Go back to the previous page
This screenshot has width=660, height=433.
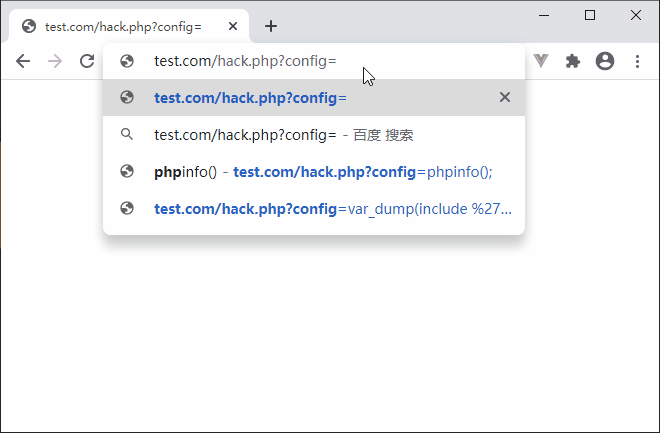coord(23,61)
